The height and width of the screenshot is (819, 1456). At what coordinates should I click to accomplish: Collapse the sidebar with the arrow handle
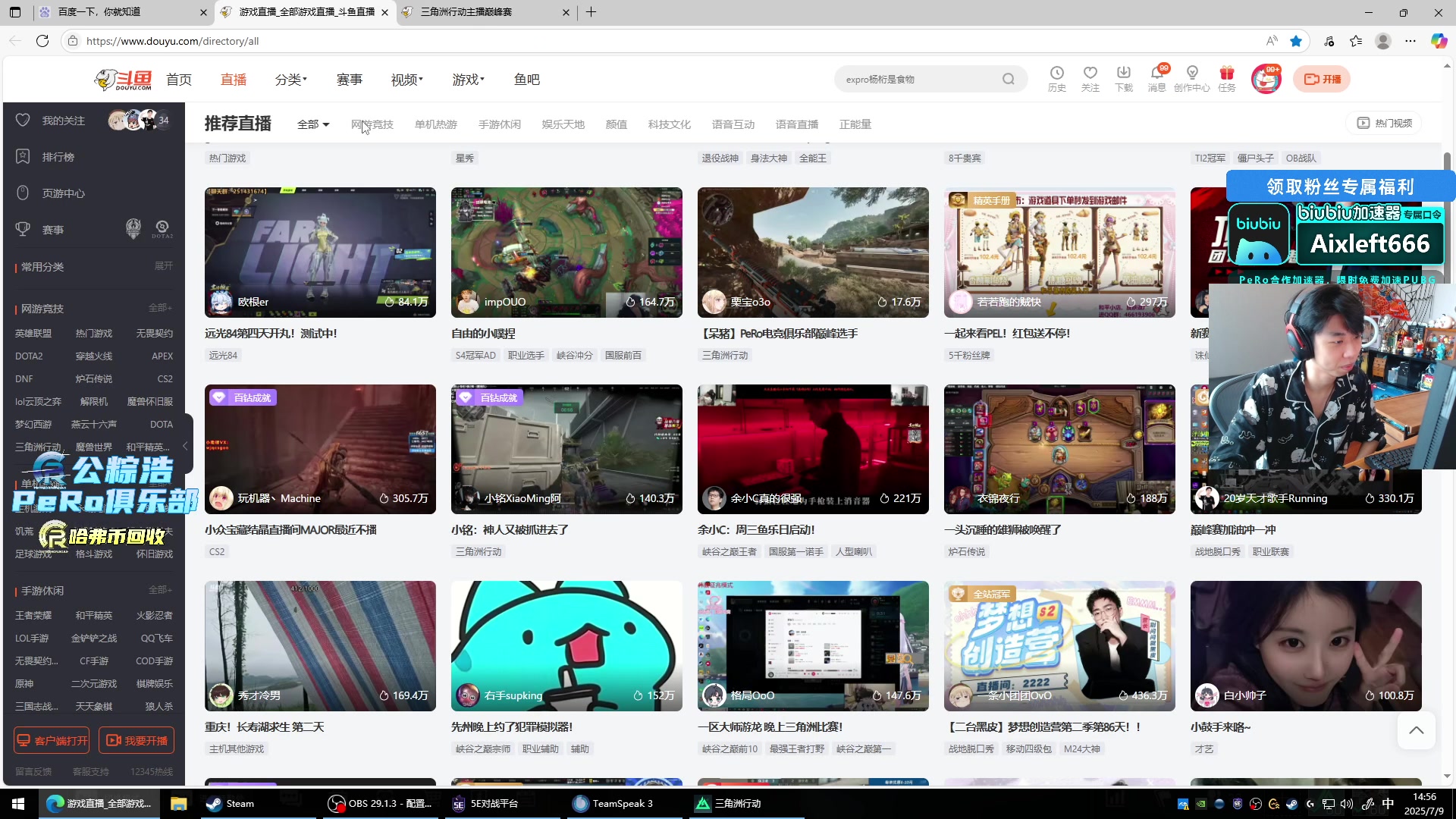(185, 446)
